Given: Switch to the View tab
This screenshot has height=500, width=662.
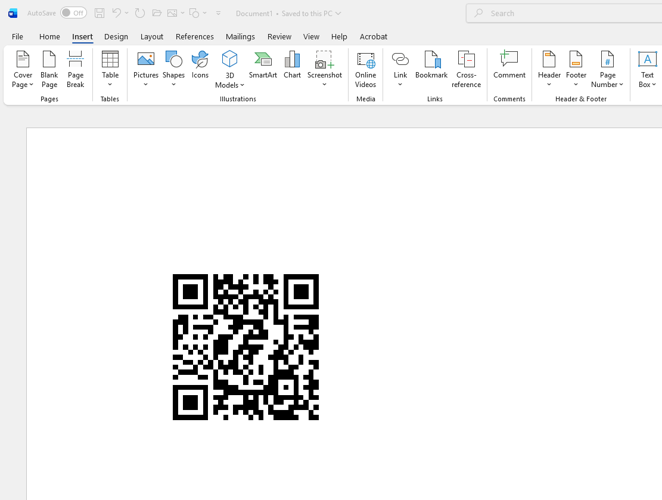Looking at the screenshot, I should point(311,37).
